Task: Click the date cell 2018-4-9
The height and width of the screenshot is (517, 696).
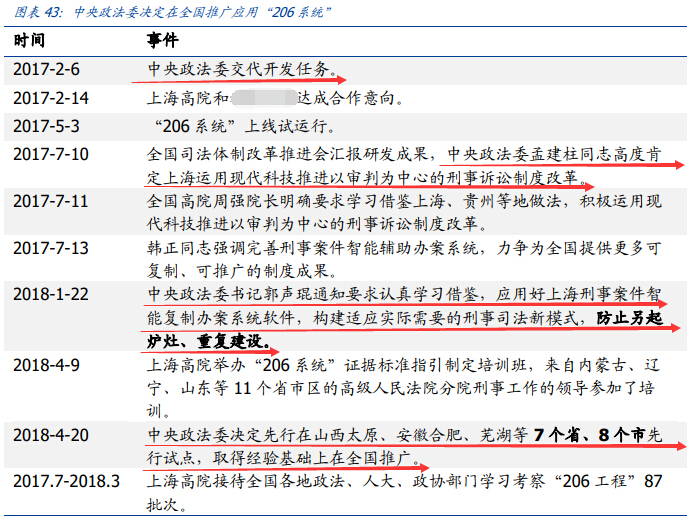Action: pyautogui.click(x=46, y=364)
